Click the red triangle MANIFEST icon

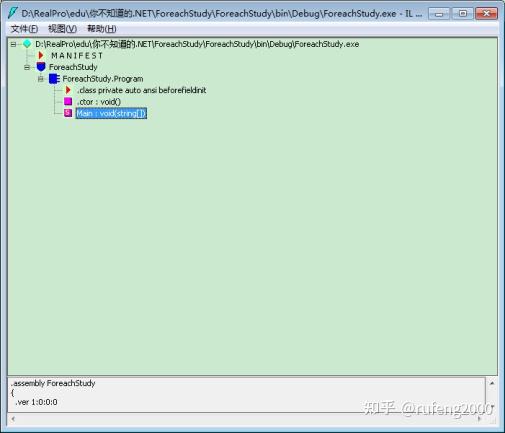(41, 55)
